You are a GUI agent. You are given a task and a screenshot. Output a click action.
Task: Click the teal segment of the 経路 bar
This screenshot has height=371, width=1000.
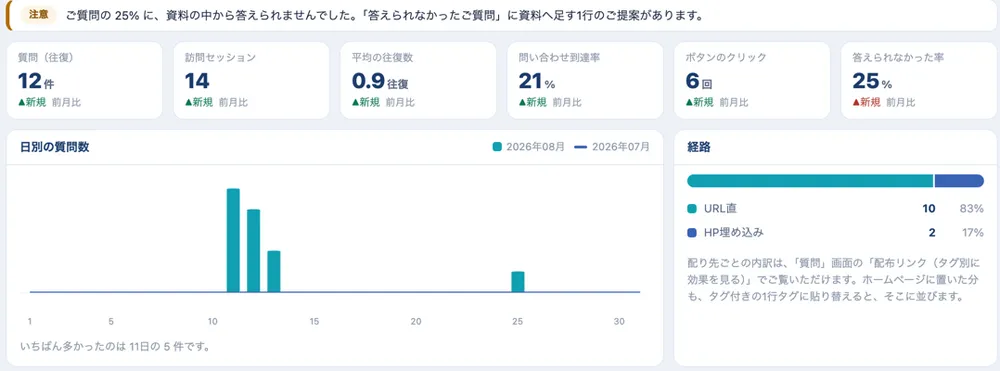(x=810, y=181)
